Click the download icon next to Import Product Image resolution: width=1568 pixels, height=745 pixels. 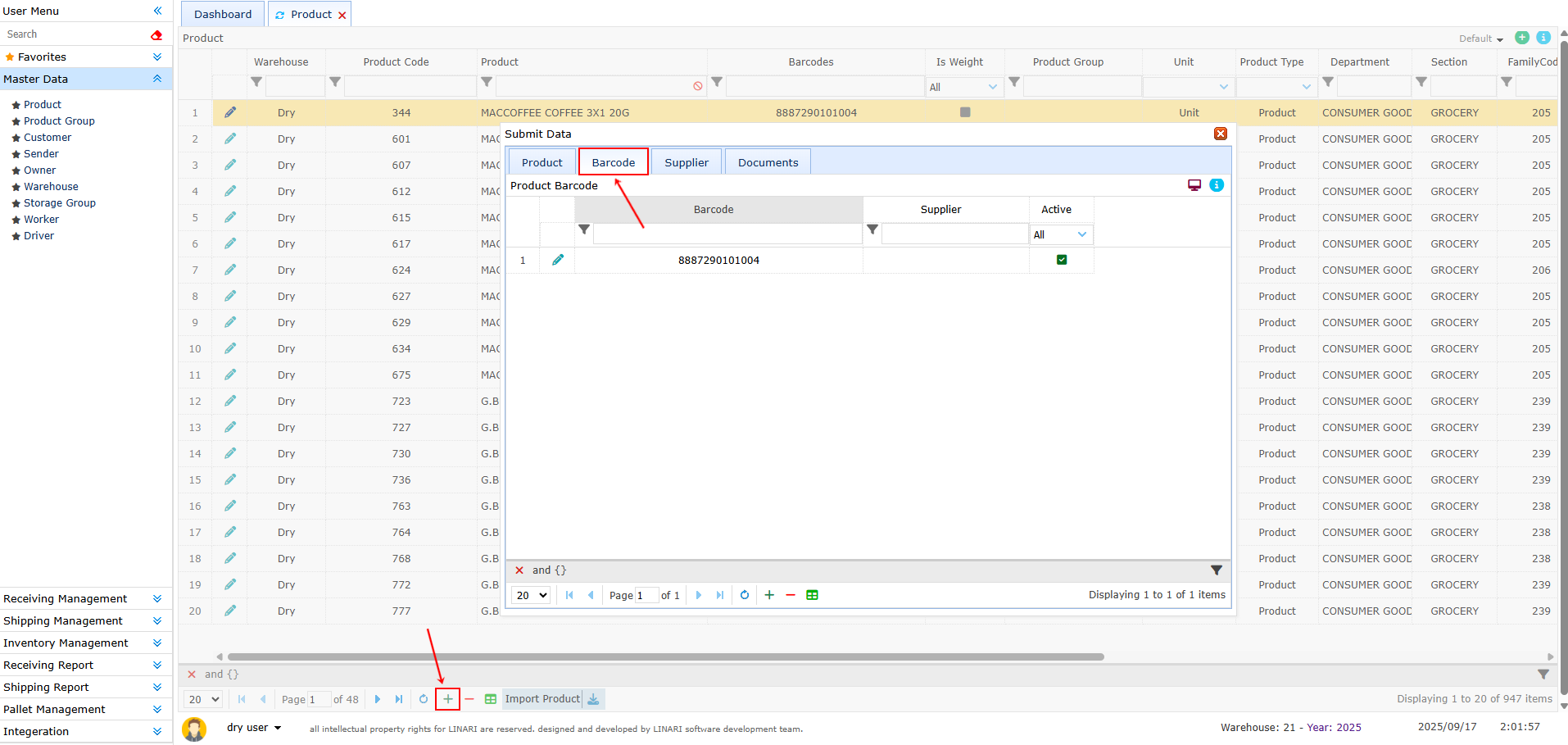(593, 699)
